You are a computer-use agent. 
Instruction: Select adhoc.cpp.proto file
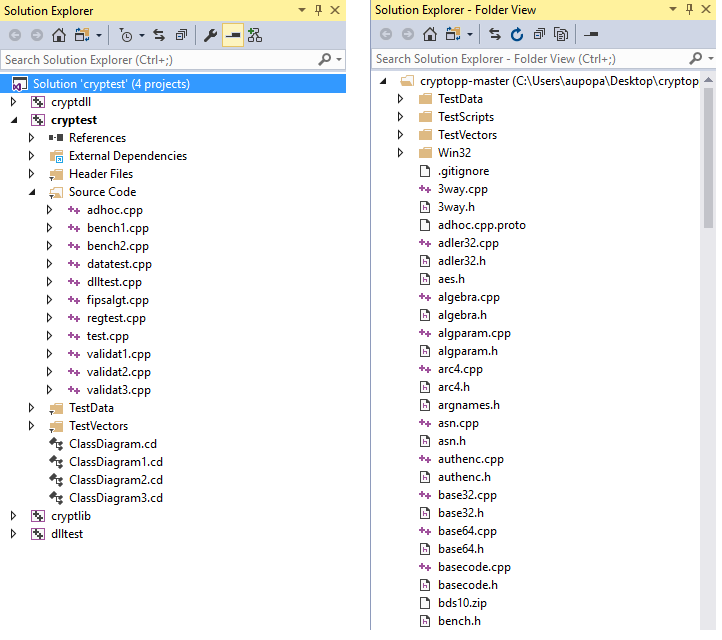(x=482, y=225)
